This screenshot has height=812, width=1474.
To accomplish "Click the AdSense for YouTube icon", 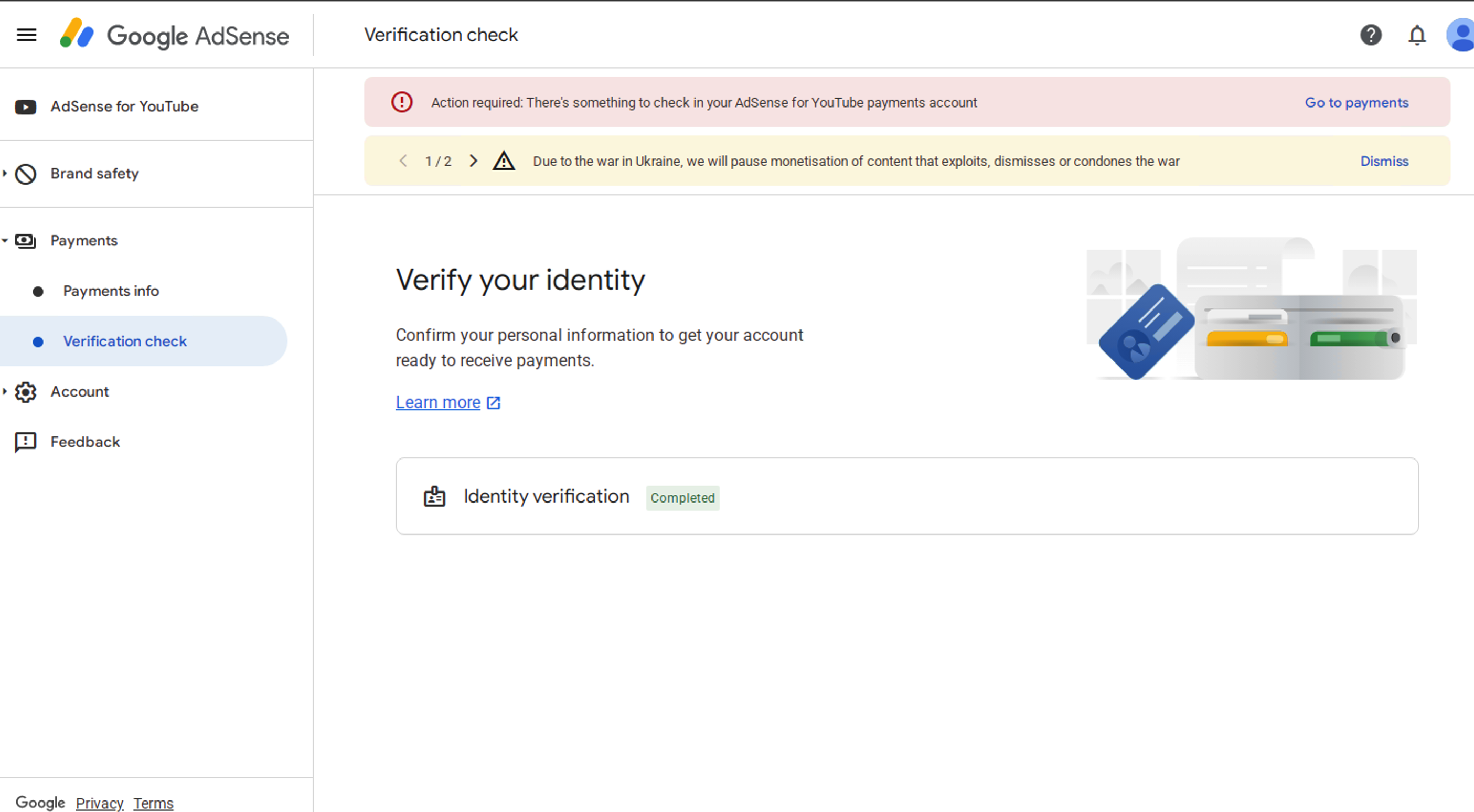I will pos(26,107).
